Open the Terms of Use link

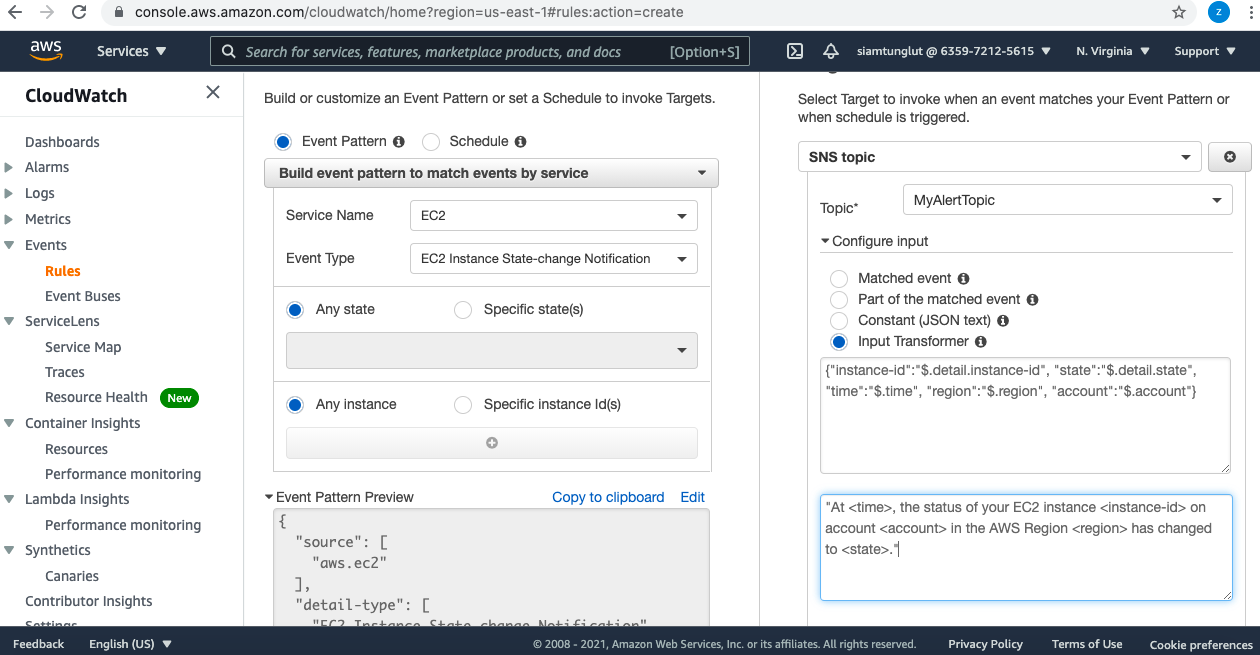(1087, 644)
